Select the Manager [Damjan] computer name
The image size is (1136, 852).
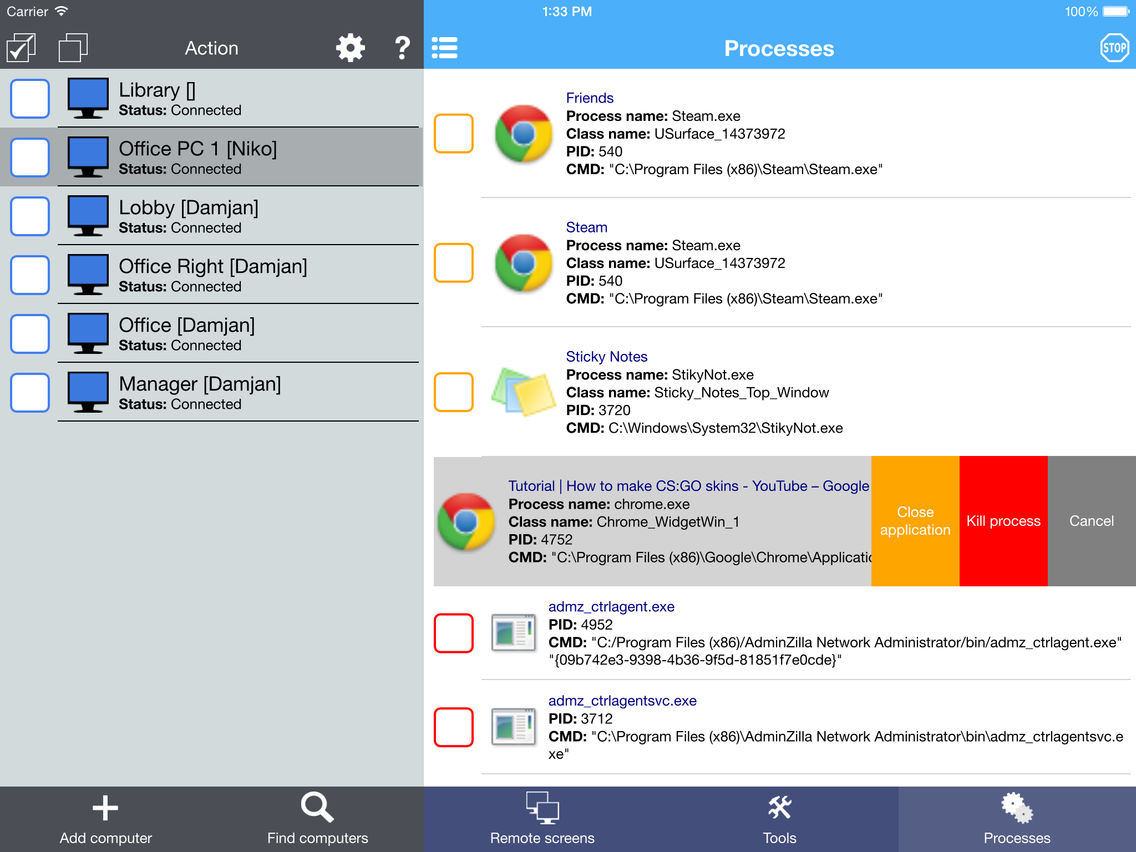click(200, 383)
